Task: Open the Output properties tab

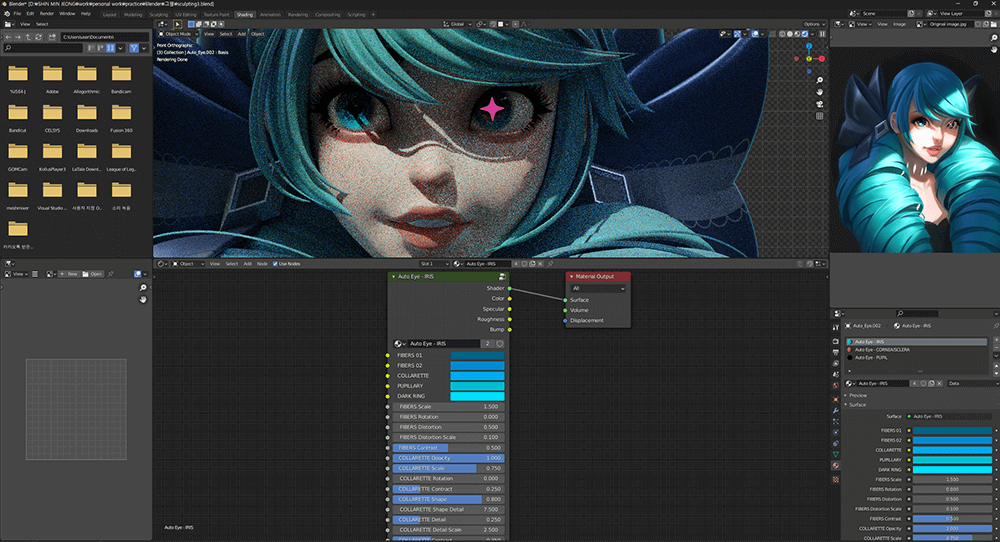Action: click(x=835, y=352)
